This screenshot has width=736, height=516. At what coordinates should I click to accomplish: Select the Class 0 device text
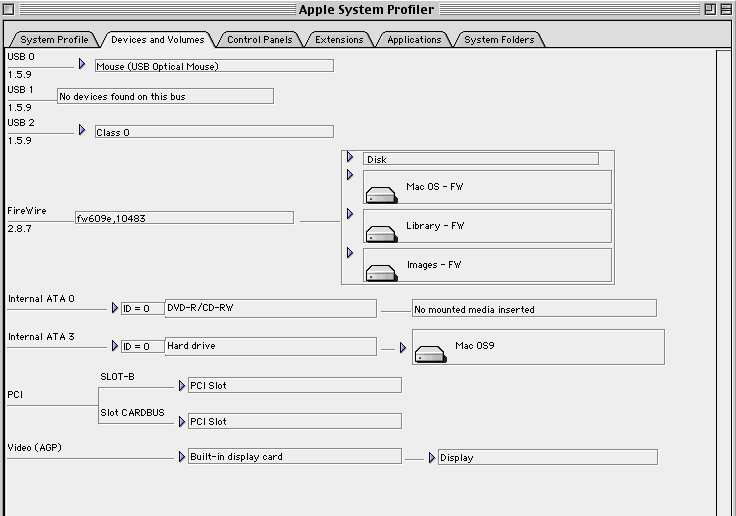click(113, 133)
